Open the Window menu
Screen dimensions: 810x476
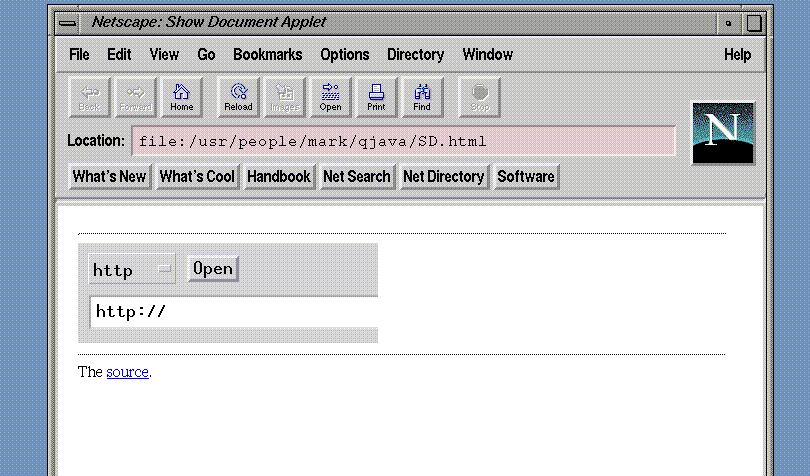point(488,54)
